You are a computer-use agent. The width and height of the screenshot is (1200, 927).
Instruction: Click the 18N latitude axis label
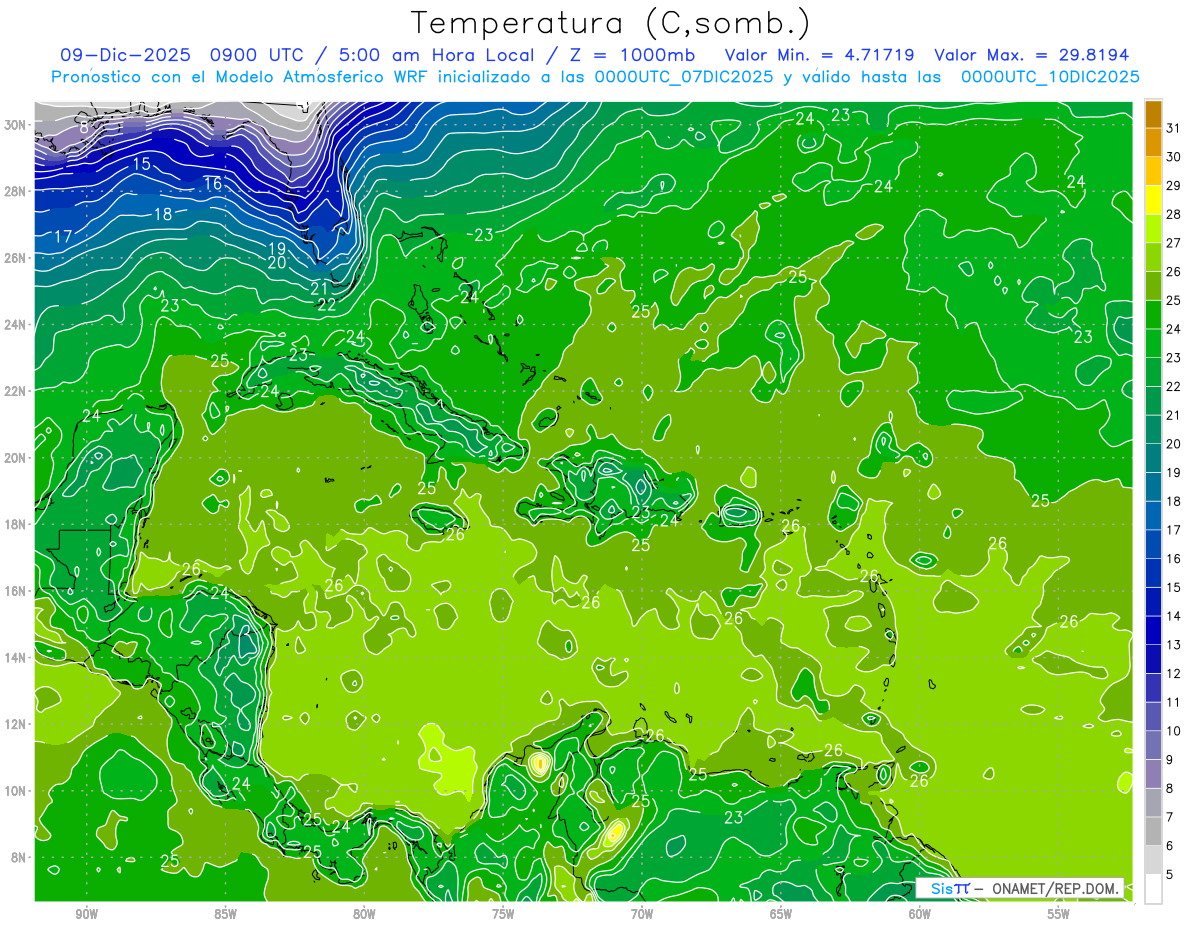16,524
